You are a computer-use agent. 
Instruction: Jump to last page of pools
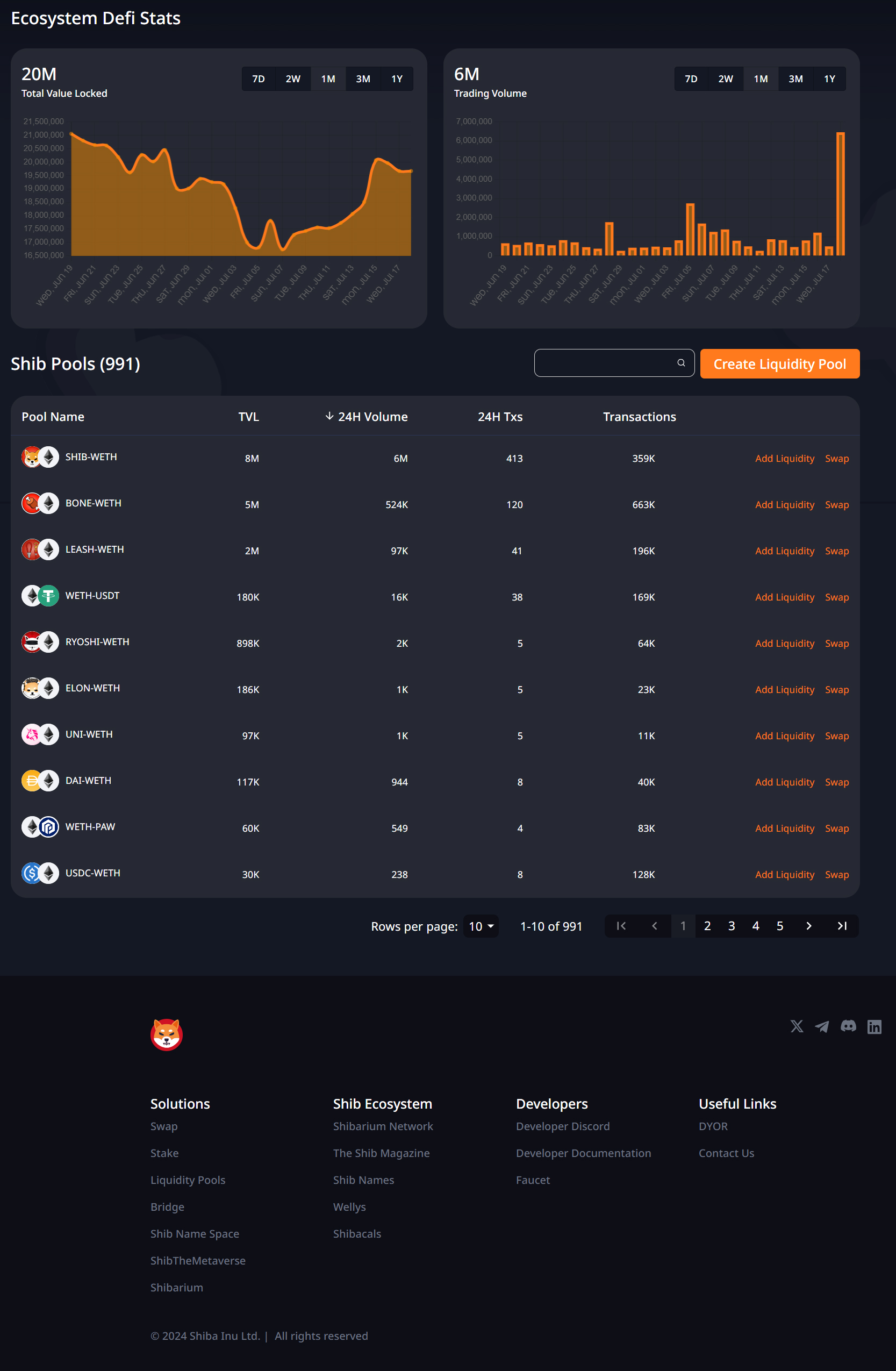tap(842, 926)
